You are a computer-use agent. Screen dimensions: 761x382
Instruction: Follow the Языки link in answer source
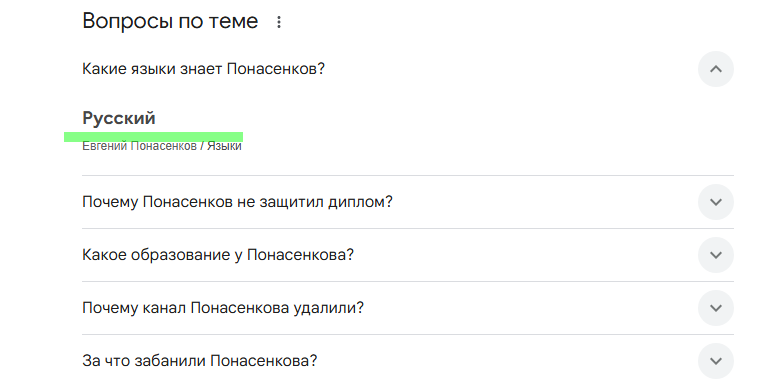[224, 146]
